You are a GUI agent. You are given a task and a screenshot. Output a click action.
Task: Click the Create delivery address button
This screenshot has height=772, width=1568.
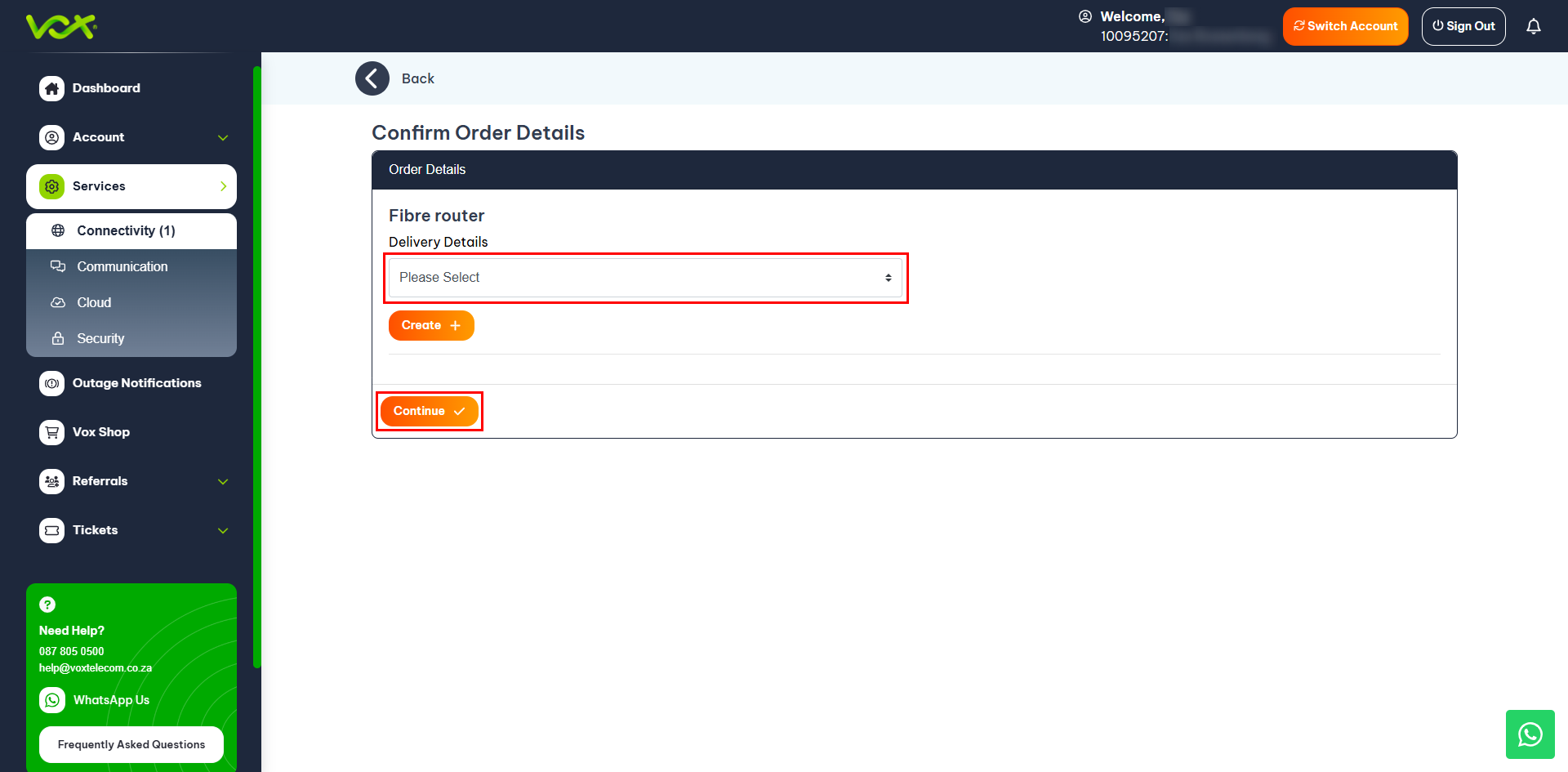(430, 325)
